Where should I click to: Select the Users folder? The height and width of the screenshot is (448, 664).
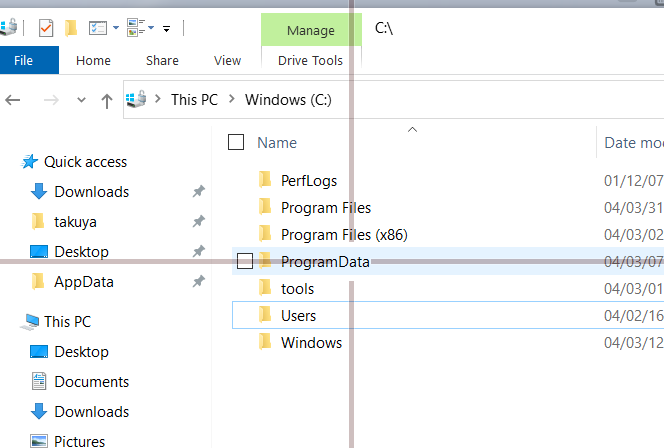pyautogui.click(x=299, y=316)
